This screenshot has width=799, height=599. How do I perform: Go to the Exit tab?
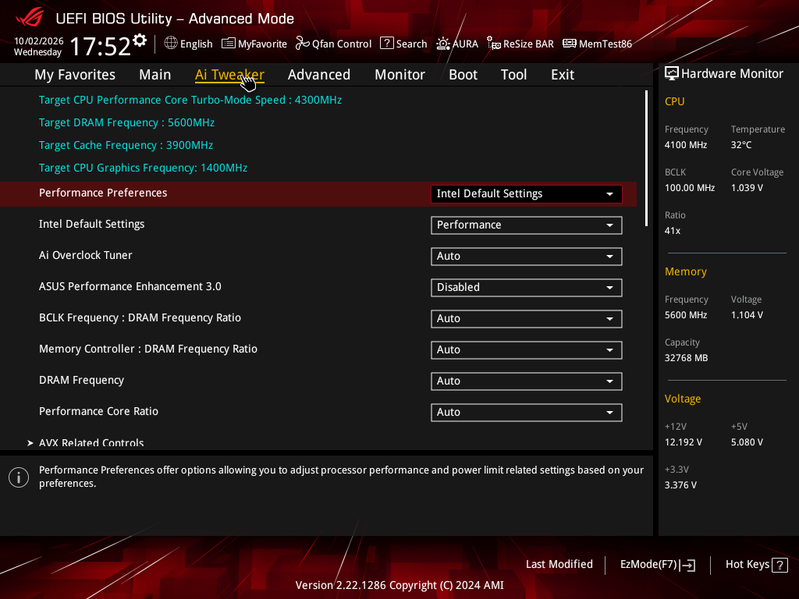pos(563,75)
